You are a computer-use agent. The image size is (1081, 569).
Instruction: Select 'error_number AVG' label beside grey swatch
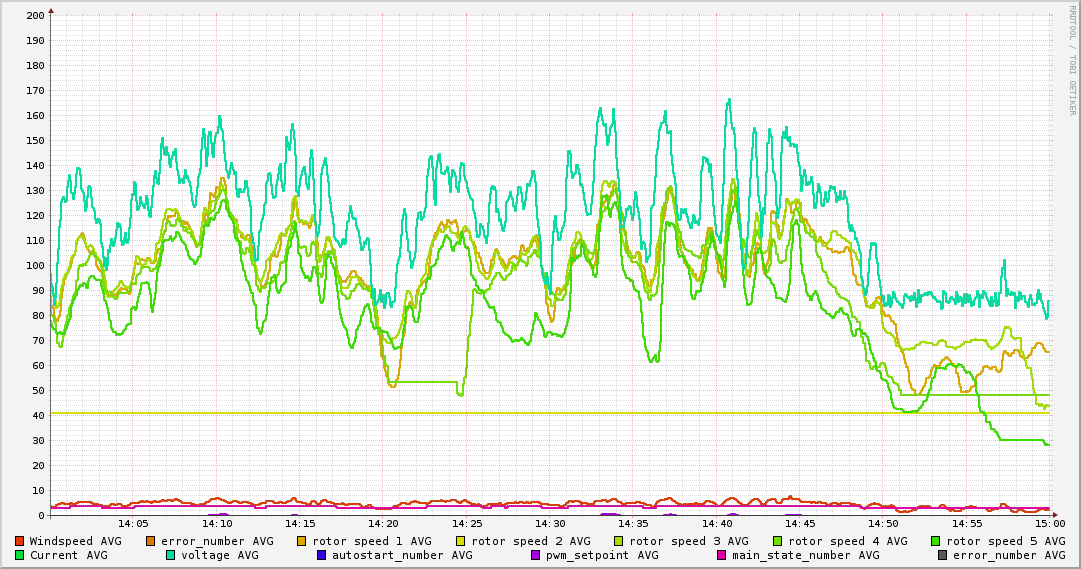1009,556
